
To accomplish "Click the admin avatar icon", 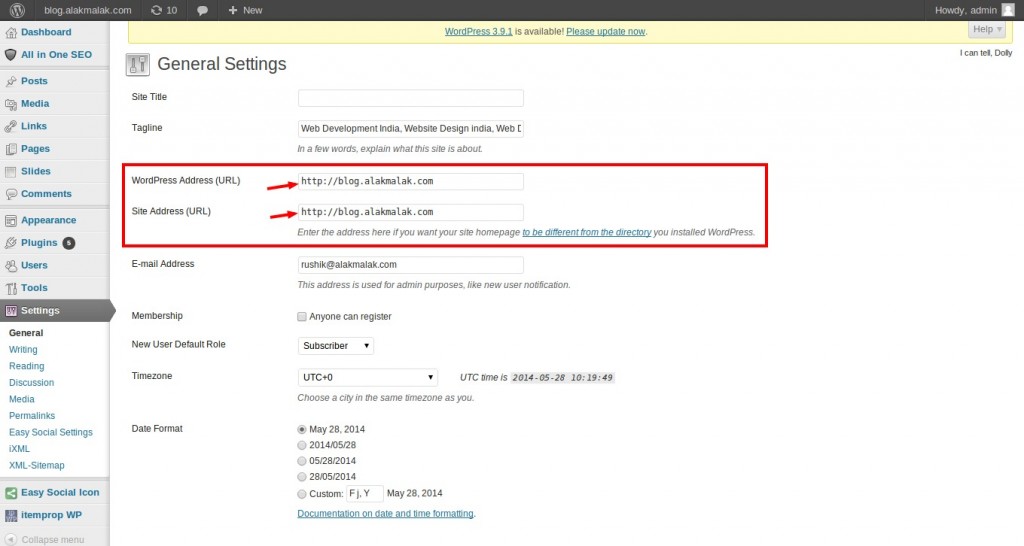I will 1008,10.
